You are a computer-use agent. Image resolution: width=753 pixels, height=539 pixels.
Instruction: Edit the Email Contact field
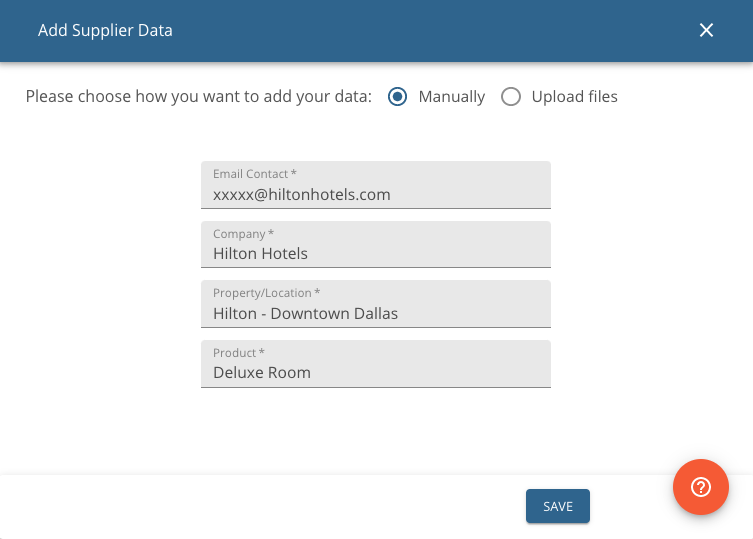point(376,185)
